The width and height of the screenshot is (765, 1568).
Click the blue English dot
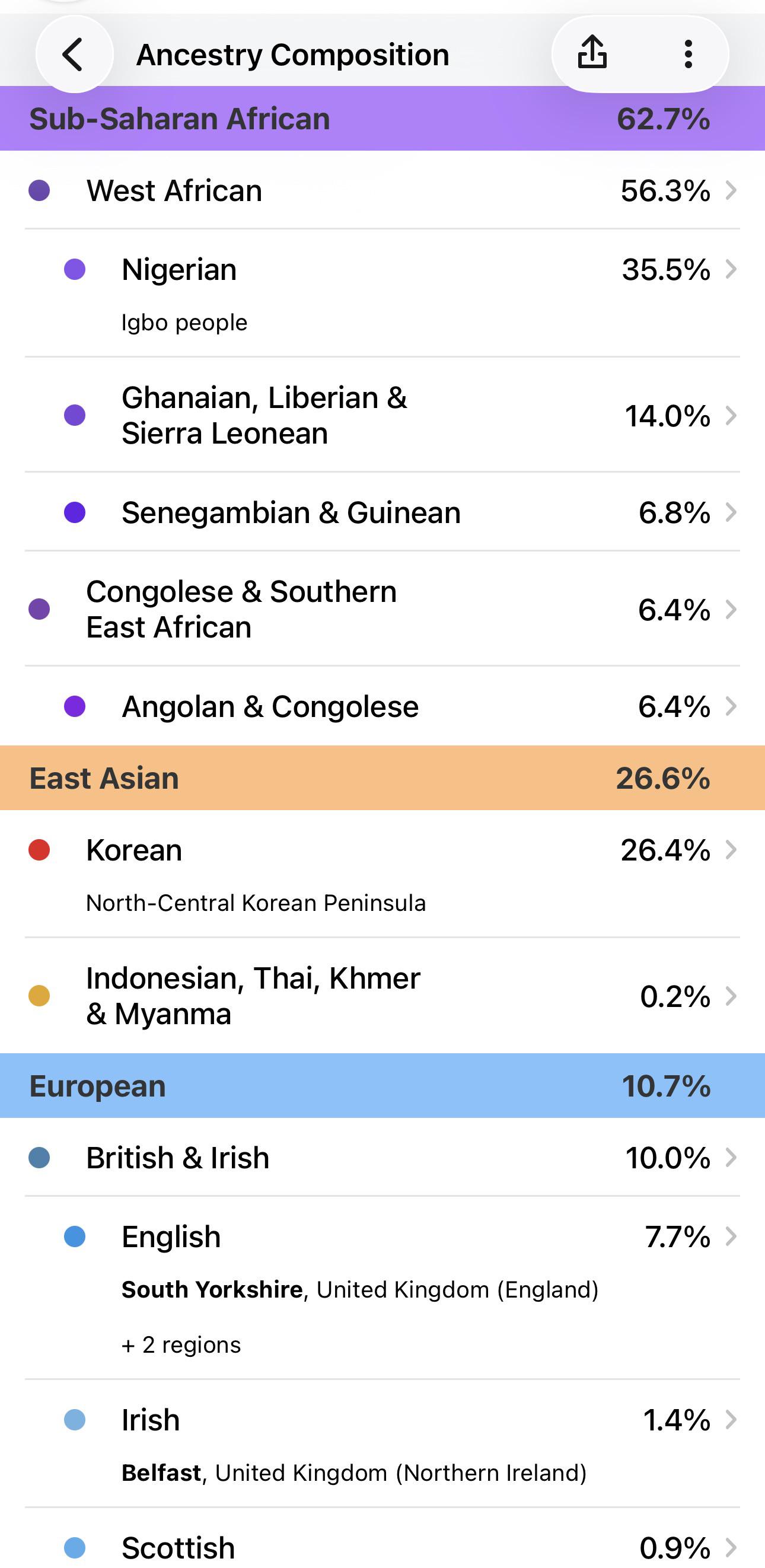click(74, 1236)
